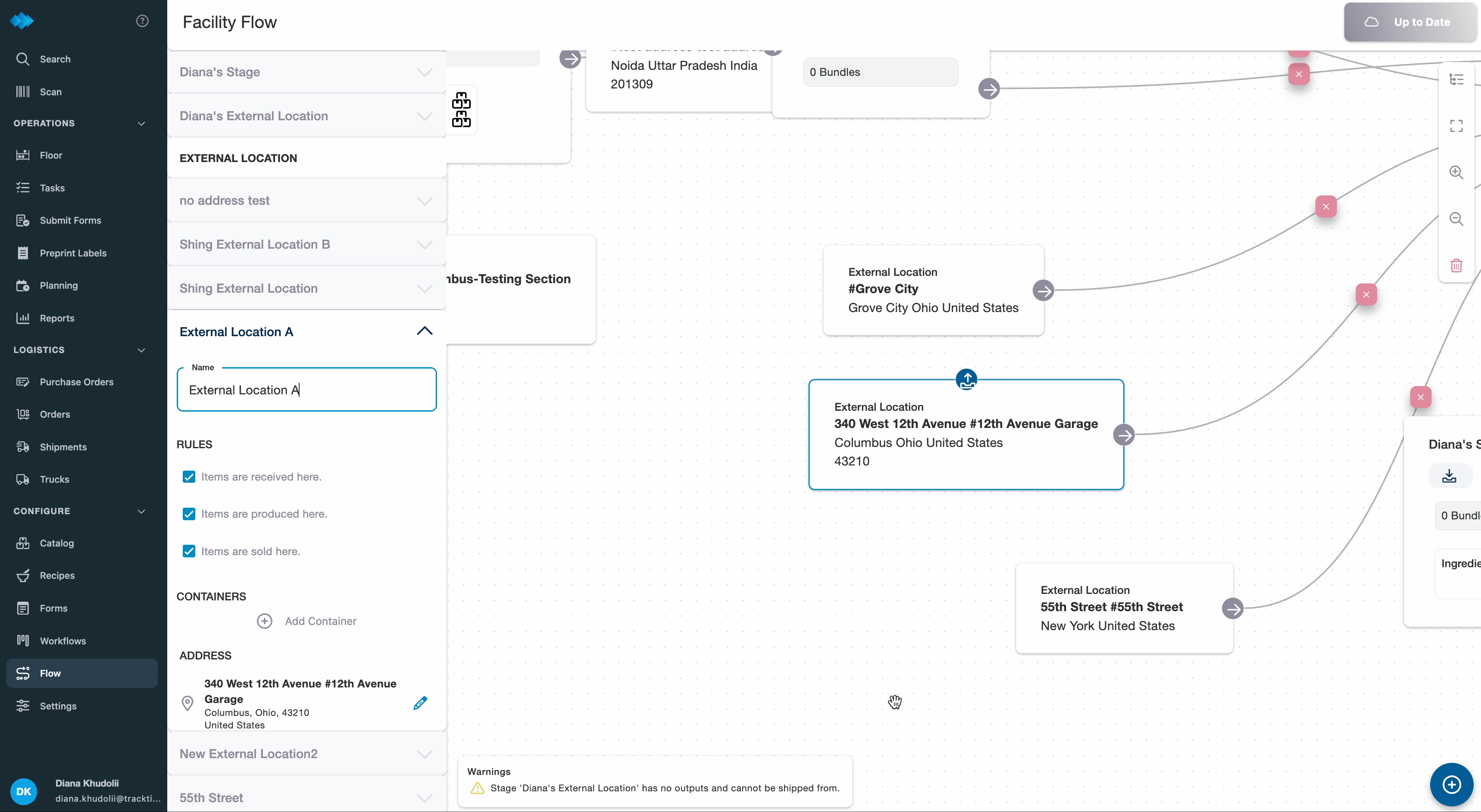
Task: Expand the Shing External Location B section
Action: (x=424, y=244)
